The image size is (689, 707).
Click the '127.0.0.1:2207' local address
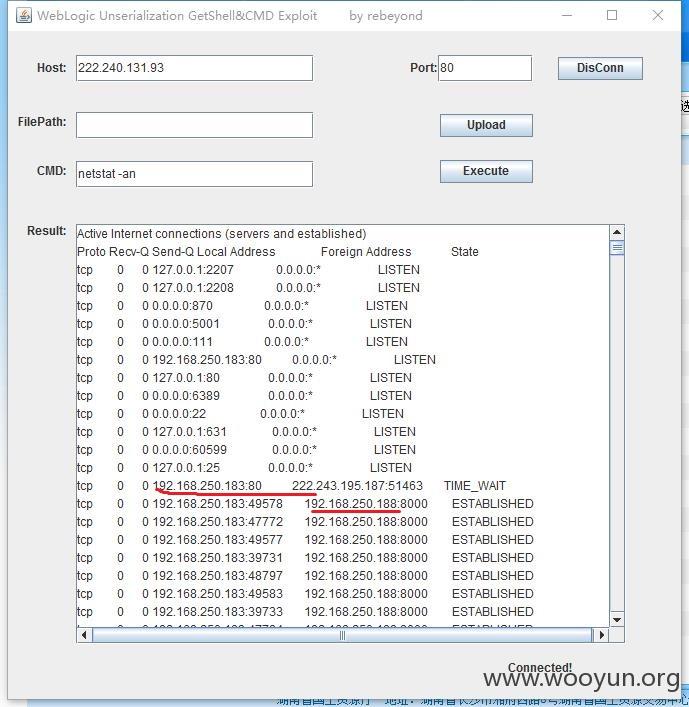(x=193, y=270)
